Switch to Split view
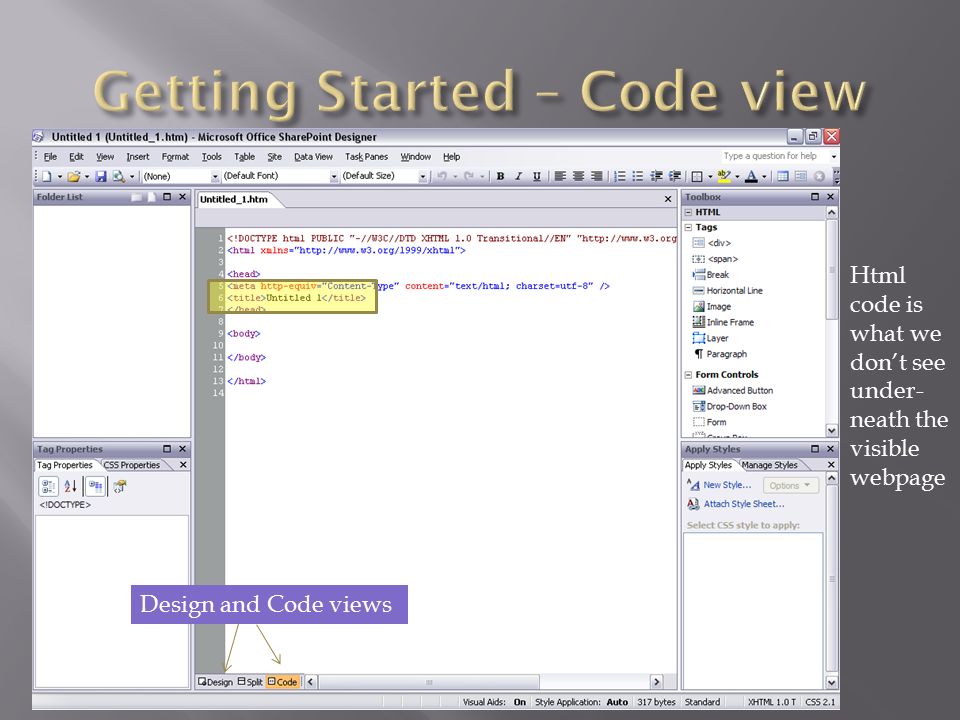 pos(250,681)
